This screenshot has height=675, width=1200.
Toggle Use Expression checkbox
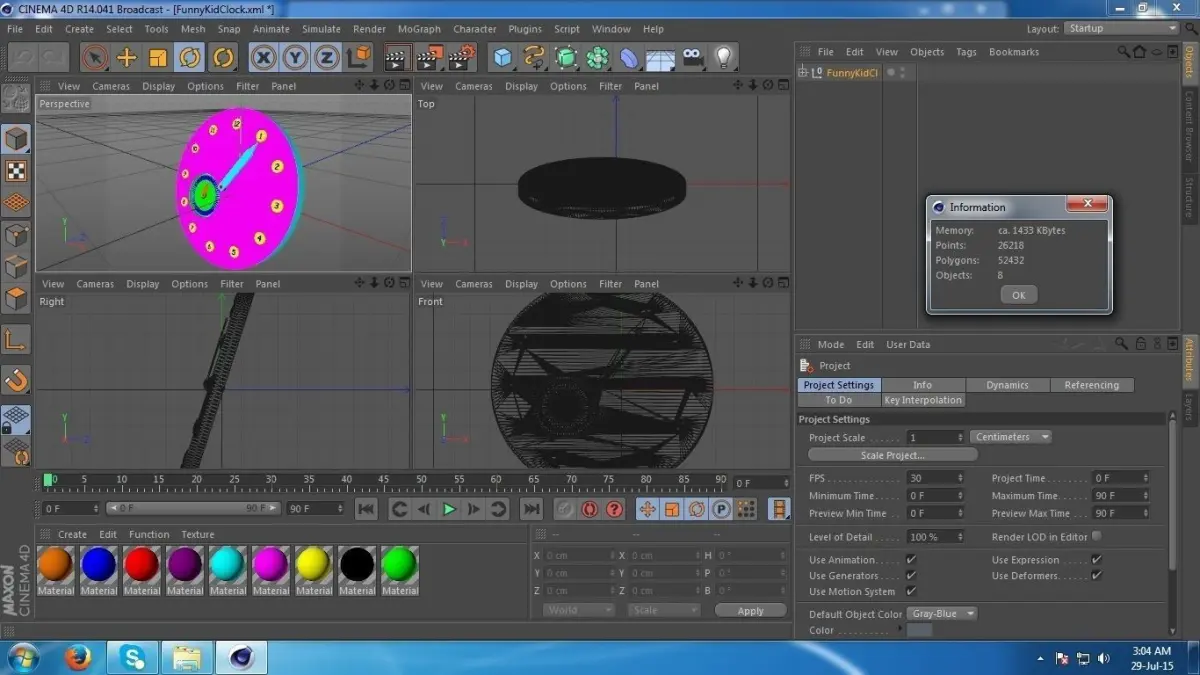[x=1097, y=560]
